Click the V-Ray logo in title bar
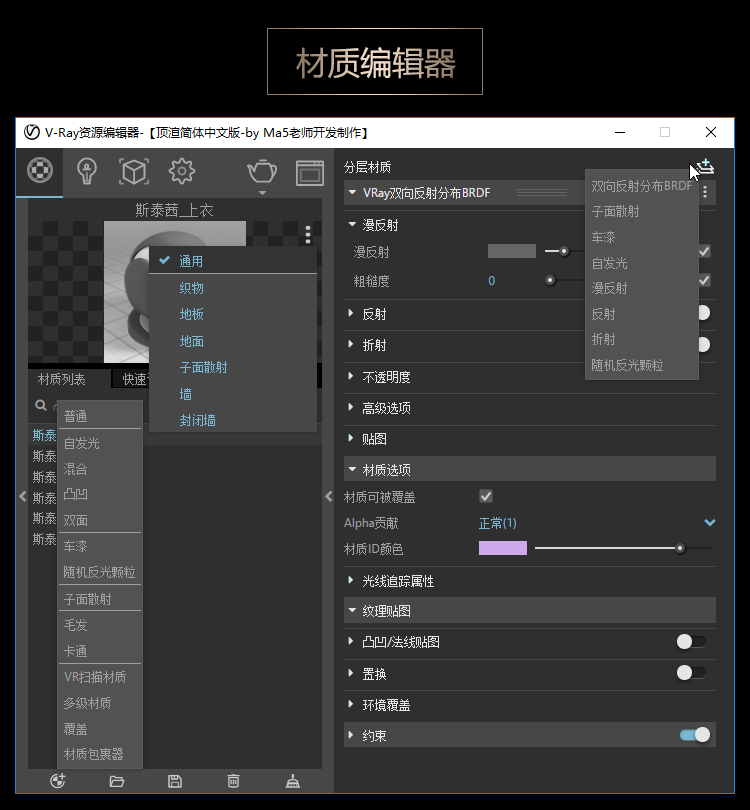Screen dimensions: 750x810 pyautogui.click(x=32, y=132)
